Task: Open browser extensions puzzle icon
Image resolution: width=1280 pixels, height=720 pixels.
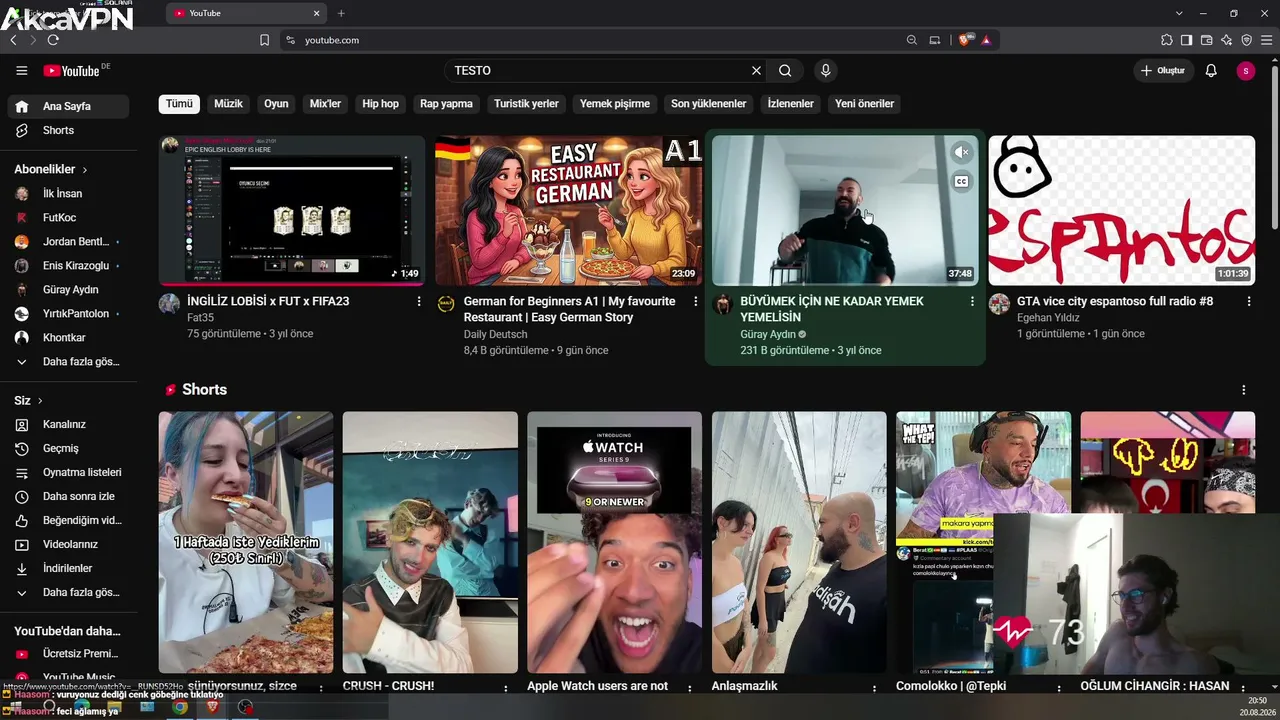Action: click(x=1166, y=40)
